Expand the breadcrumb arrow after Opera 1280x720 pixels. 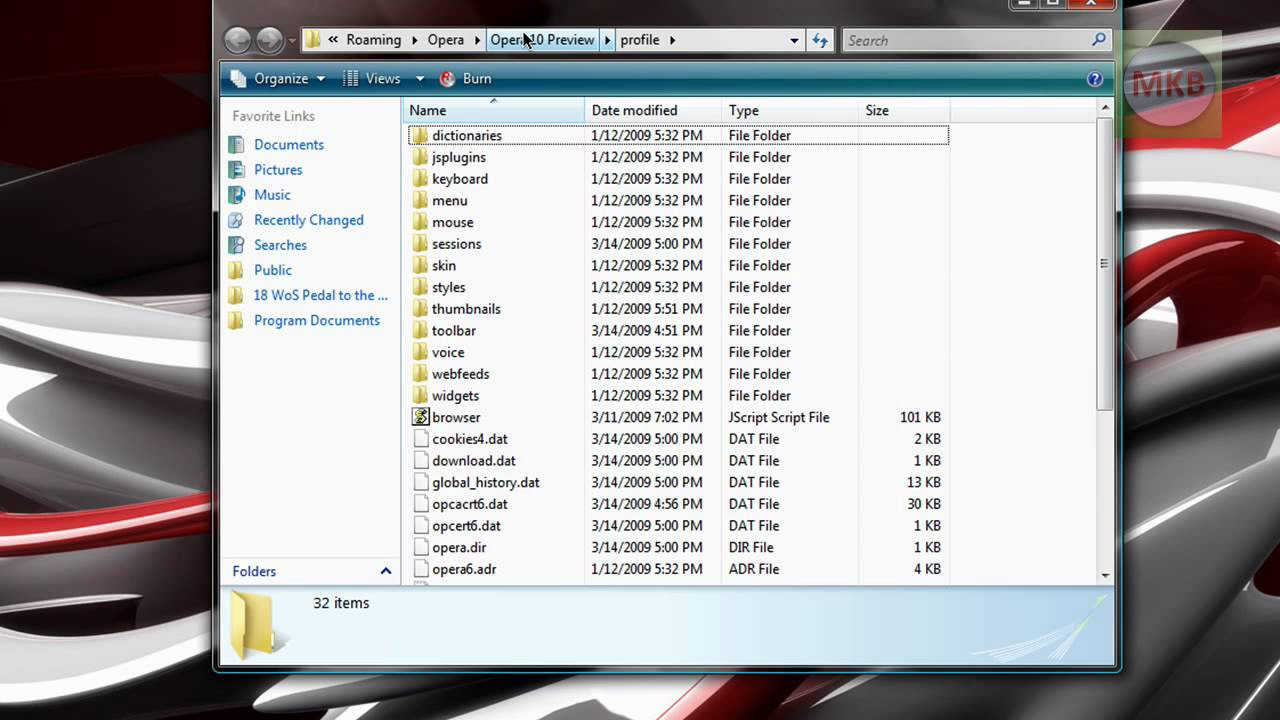click(477, 40)
